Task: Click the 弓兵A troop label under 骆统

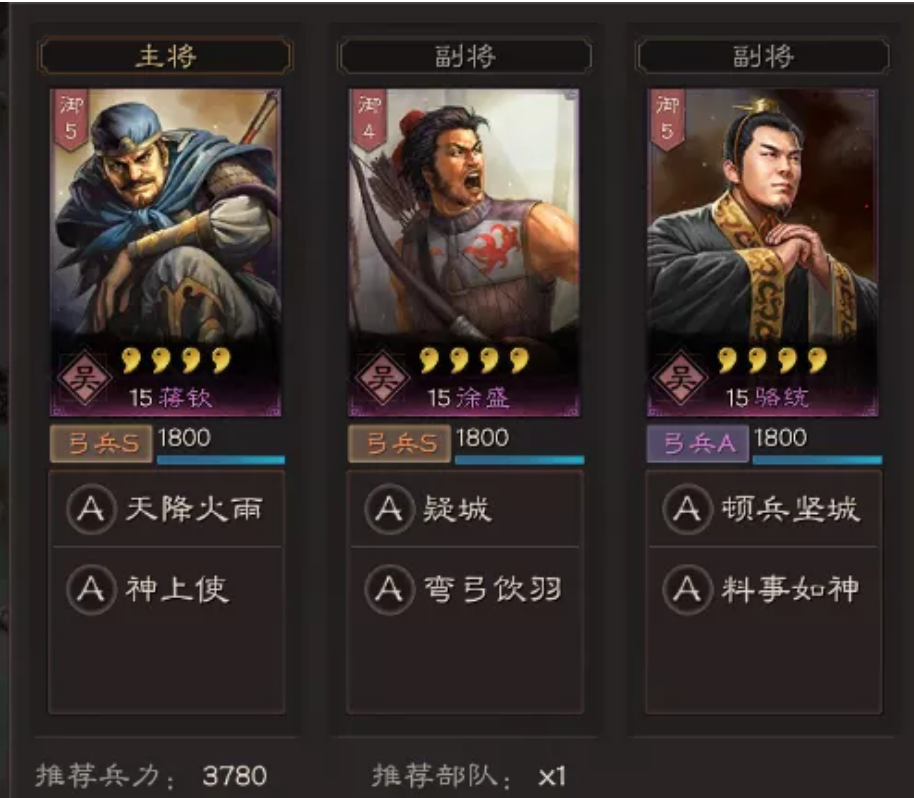Action: pos(698,444)
